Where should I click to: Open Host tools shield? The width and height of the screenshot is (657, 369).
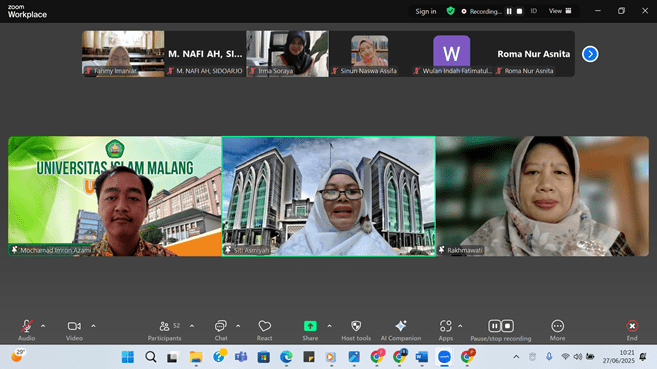(x=356, y=330)
